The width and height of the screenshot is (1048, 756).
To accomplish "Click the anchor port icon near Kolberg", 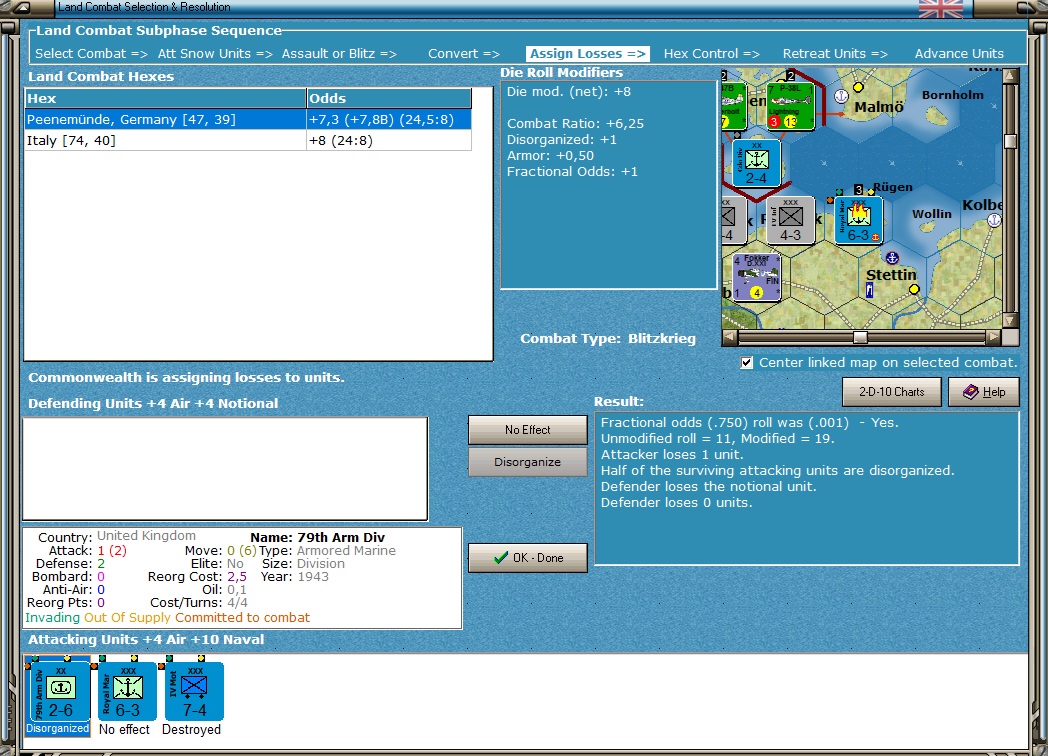I will [x=994, y=220].
